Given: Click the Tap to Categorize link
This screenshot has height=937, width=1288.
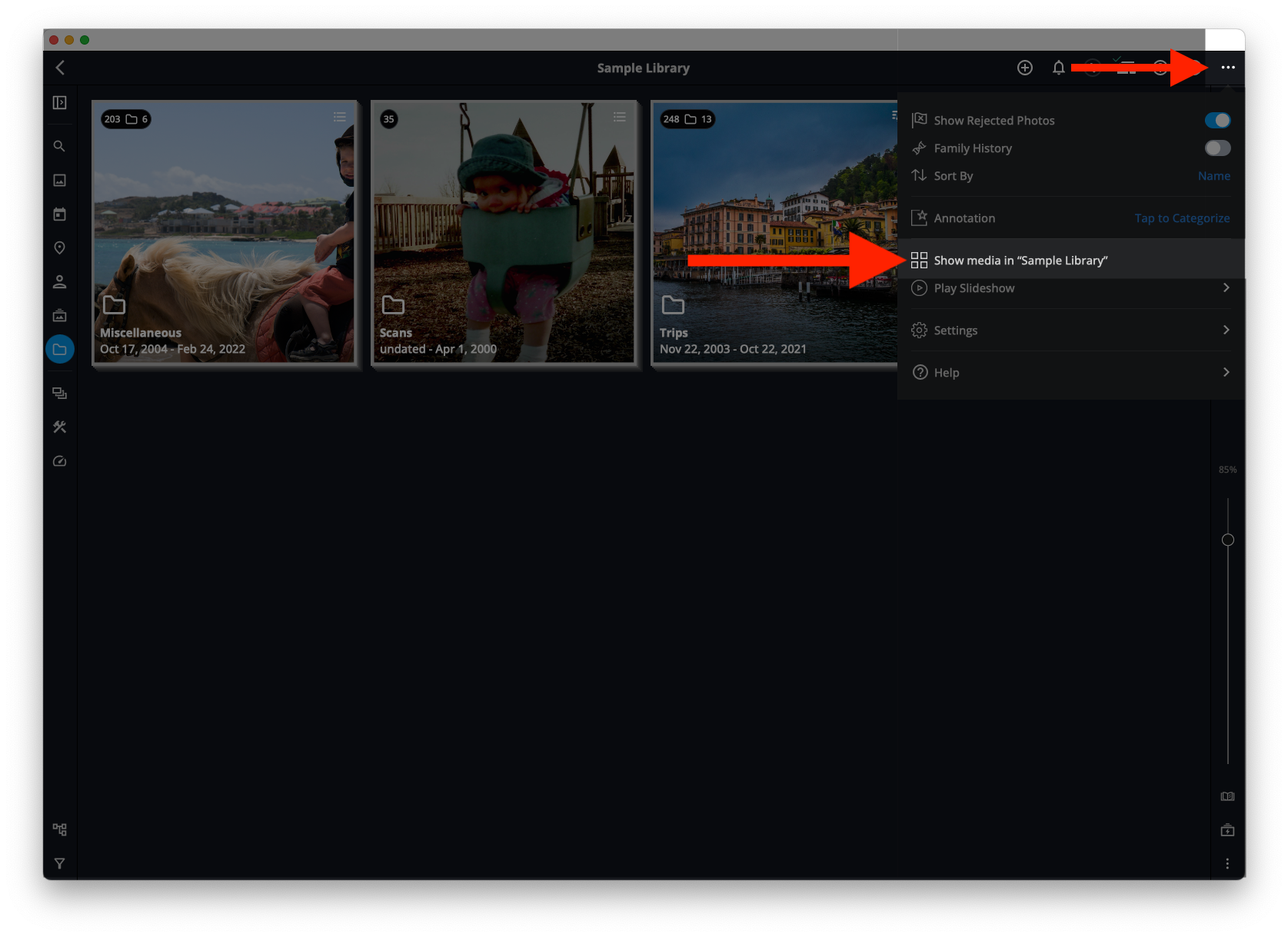Looking at the screenshot, I should (x=1182, y=218).
